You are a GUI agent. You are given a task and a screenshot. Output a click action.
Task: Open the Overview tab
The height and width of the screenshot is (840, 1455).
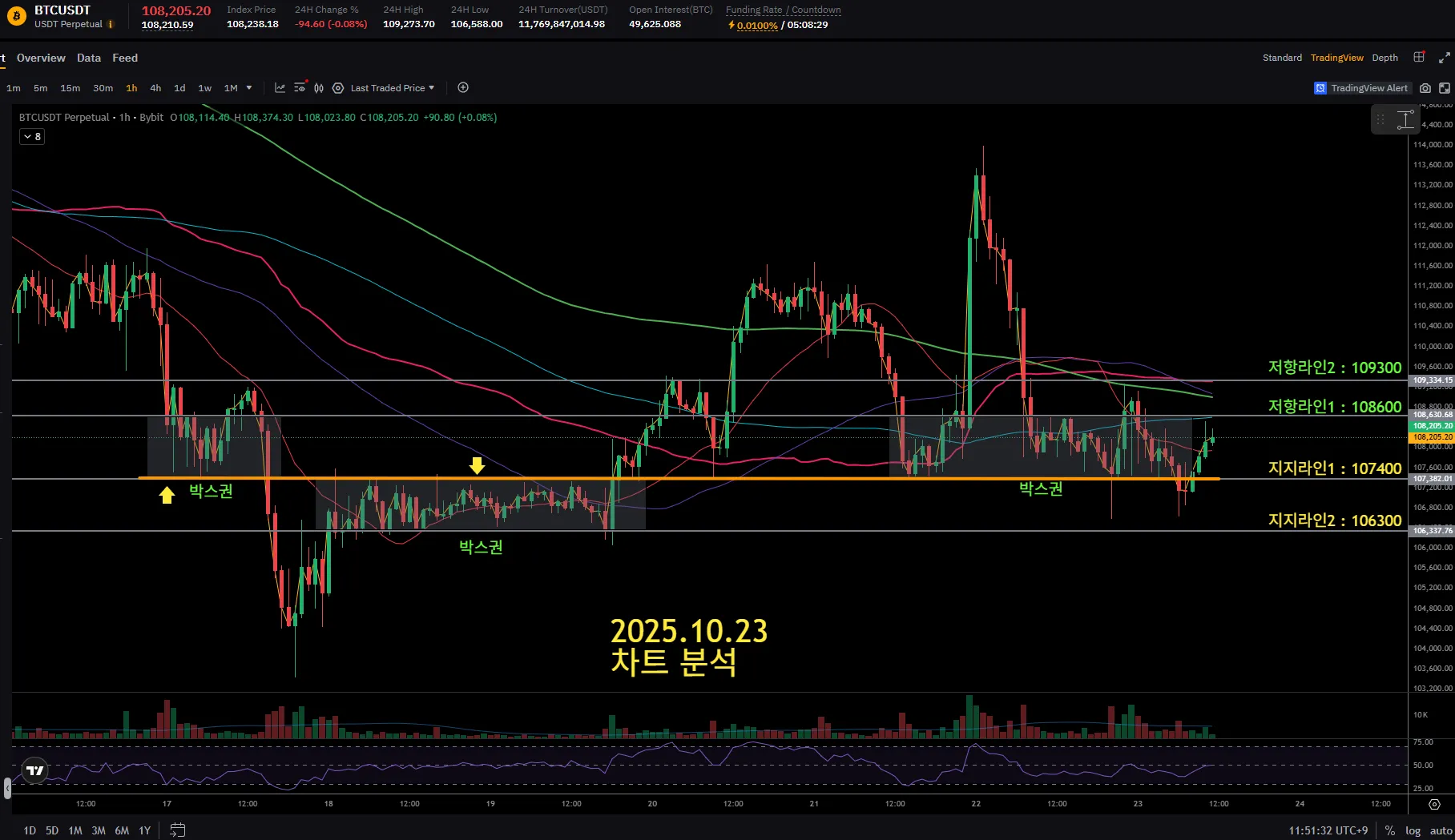tap(41, 58)
